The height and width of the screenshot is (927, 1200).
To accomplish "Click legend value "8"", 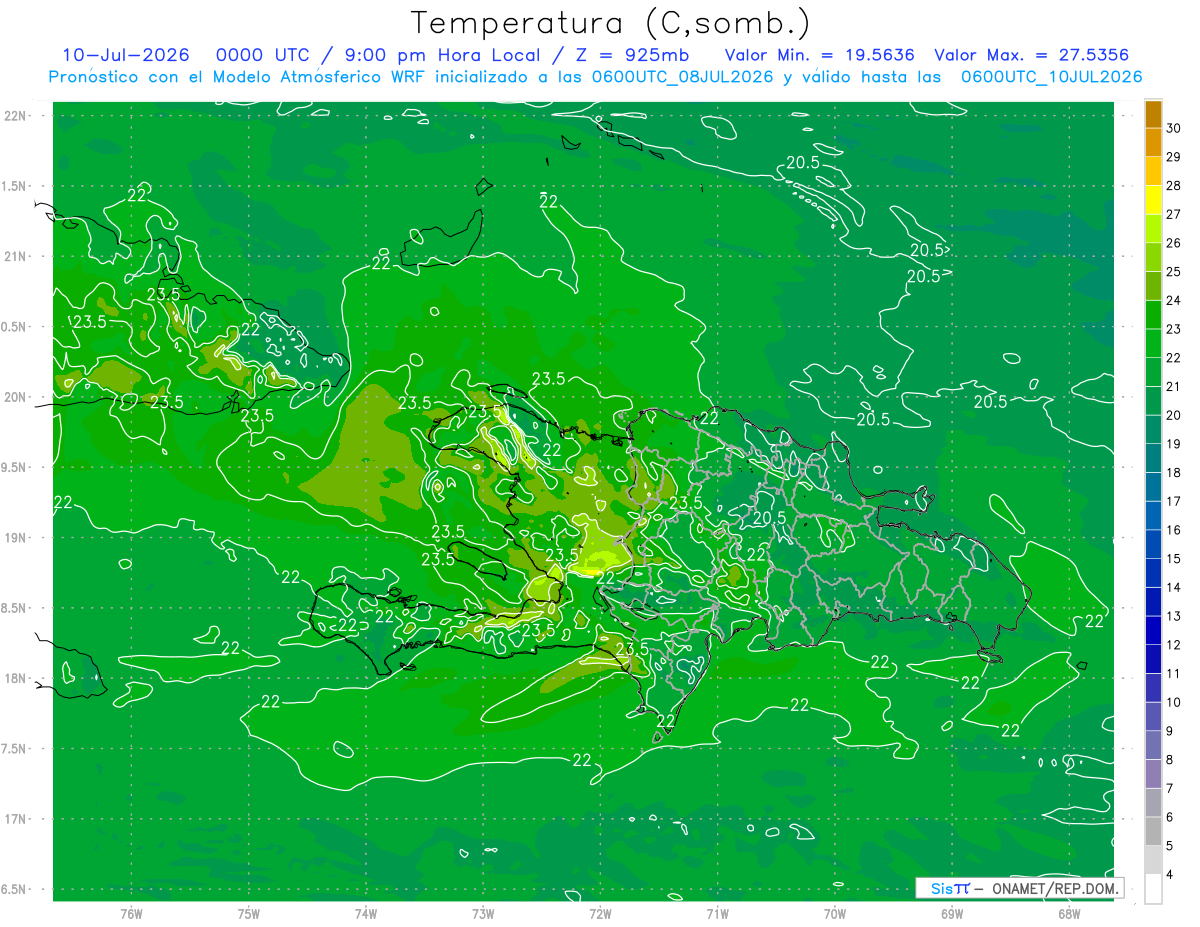I will tap(1170, 760).
